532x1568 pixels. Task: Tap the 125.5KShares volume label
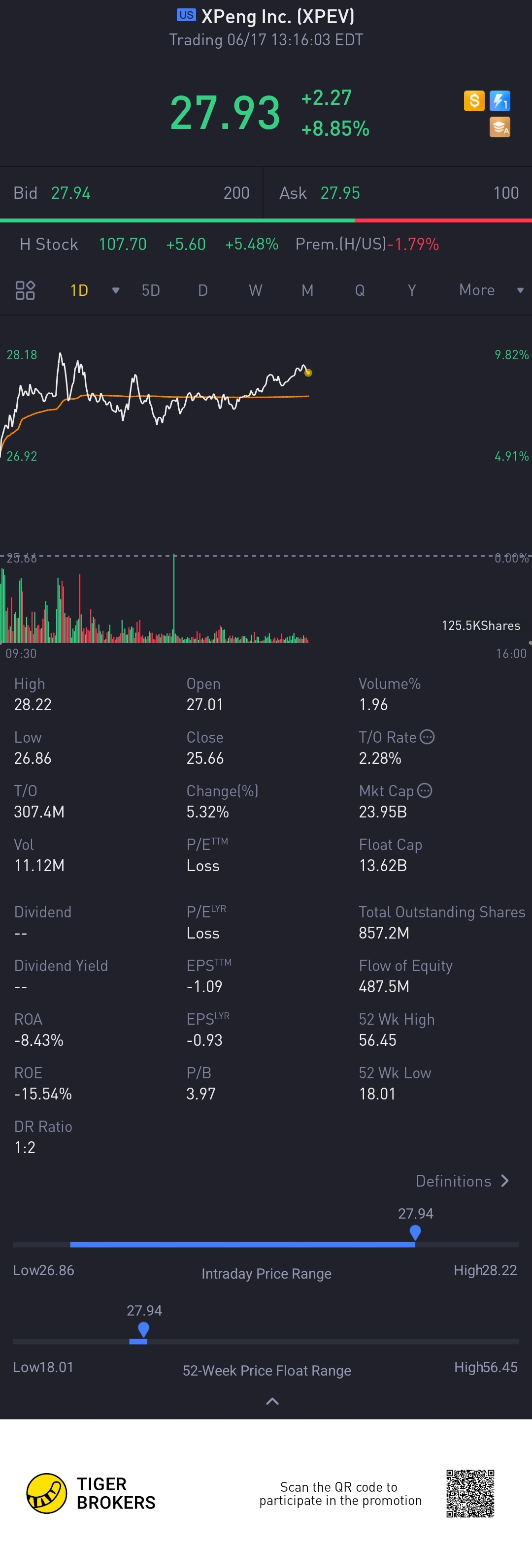[481, 626]
